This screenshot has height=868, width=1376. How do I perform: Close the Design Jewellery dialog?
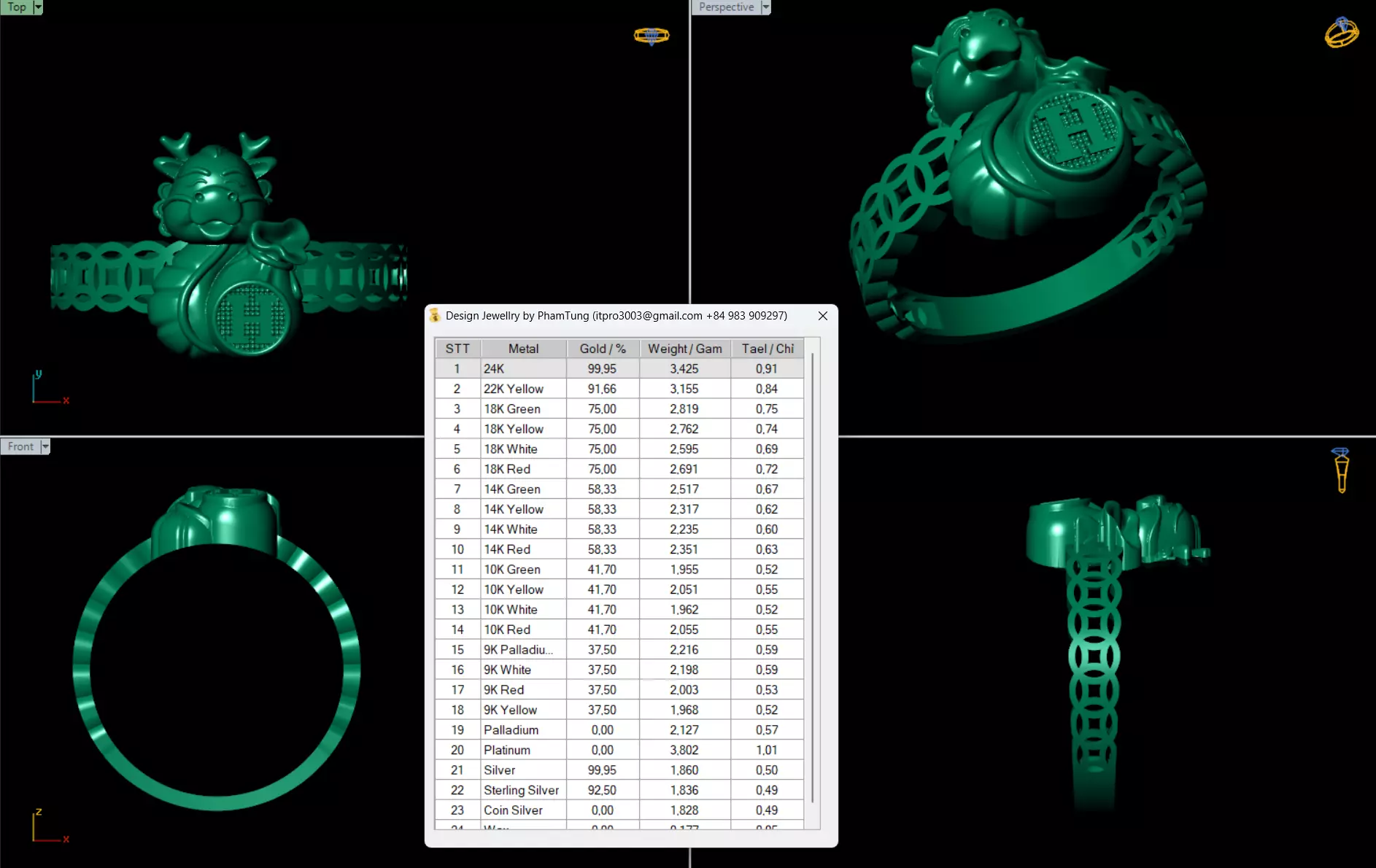point(823,316)
